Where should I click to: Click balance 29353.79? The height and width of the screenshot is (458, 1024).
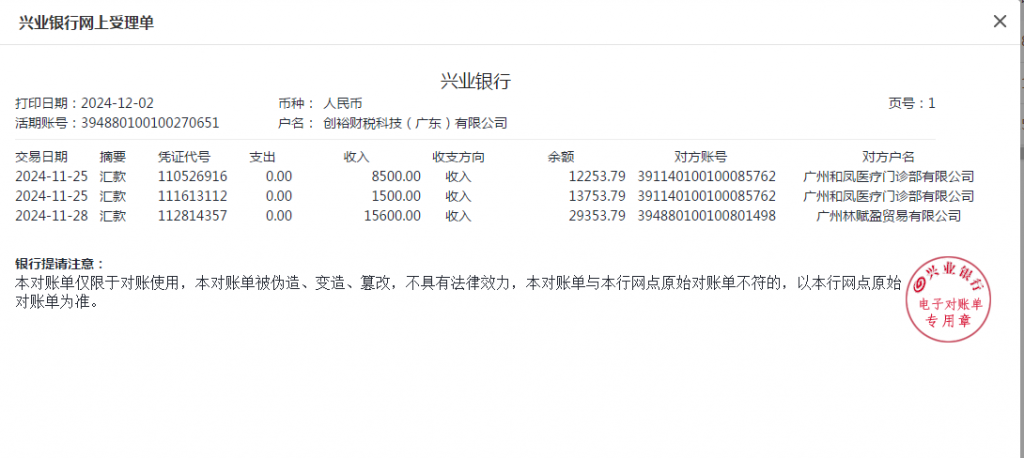pyautogui.click(x=597, y=216)
